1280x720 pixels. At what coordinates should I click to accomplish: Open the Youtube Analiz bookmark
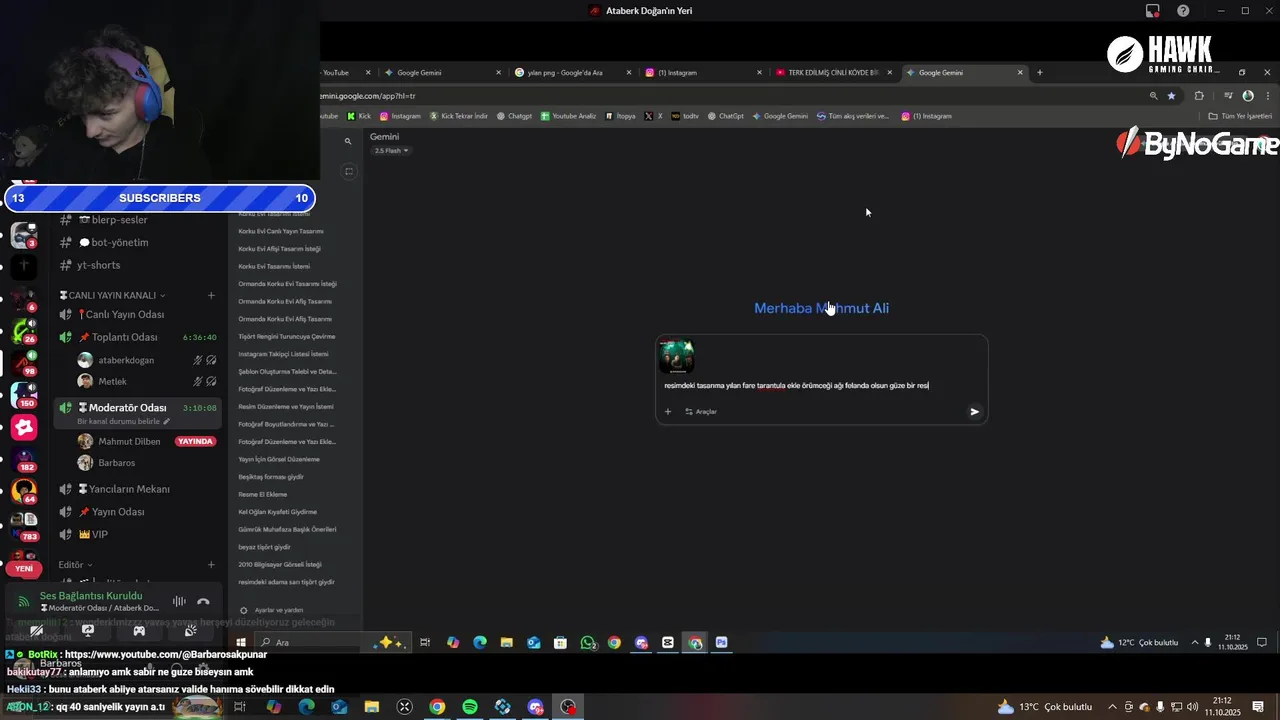[568, 116]
